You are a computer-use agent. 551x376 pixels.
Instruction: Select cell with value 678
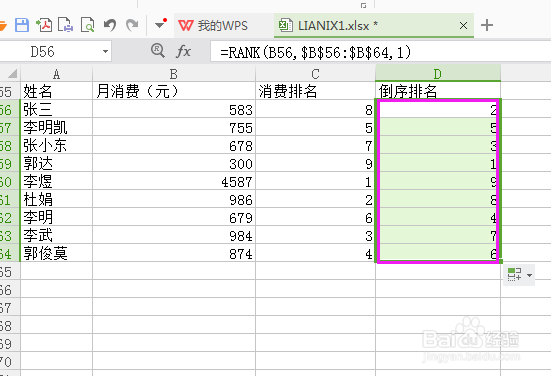tap(174, 145)
